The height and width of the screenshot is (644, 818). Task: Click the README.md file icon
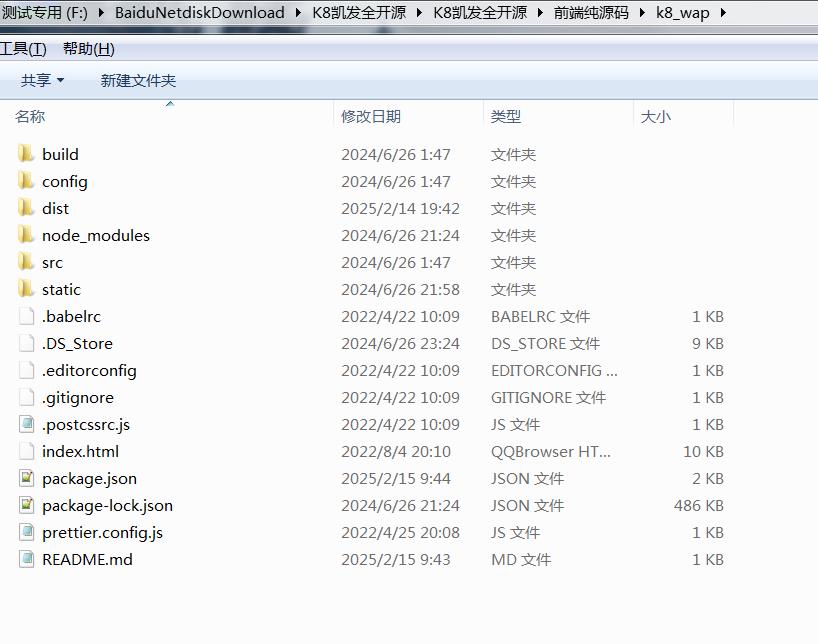[x=26, y=559]
